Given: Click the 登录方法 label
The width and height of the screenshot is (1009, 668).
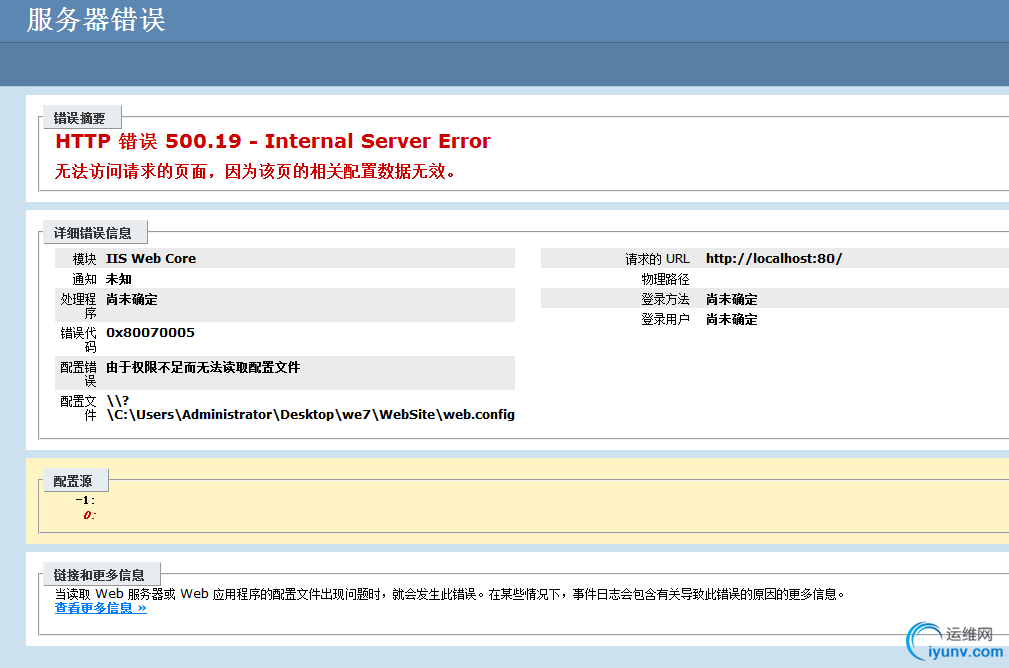Looking at the screenshot, I should pyautogui.click(x=665, y=299).
